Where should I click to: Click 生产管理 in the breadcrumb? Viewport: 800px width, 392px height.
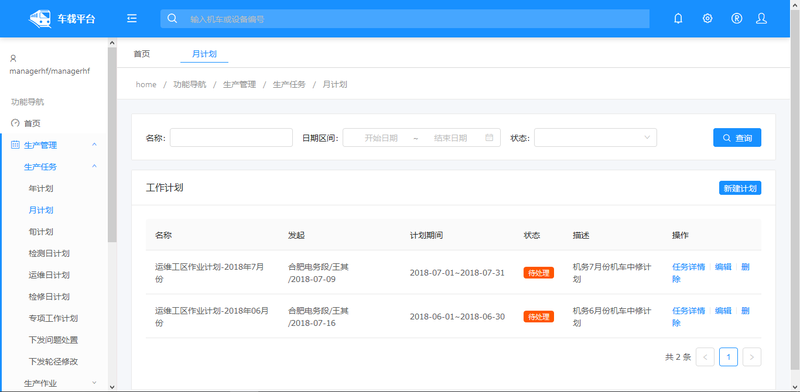pos(239,84)
